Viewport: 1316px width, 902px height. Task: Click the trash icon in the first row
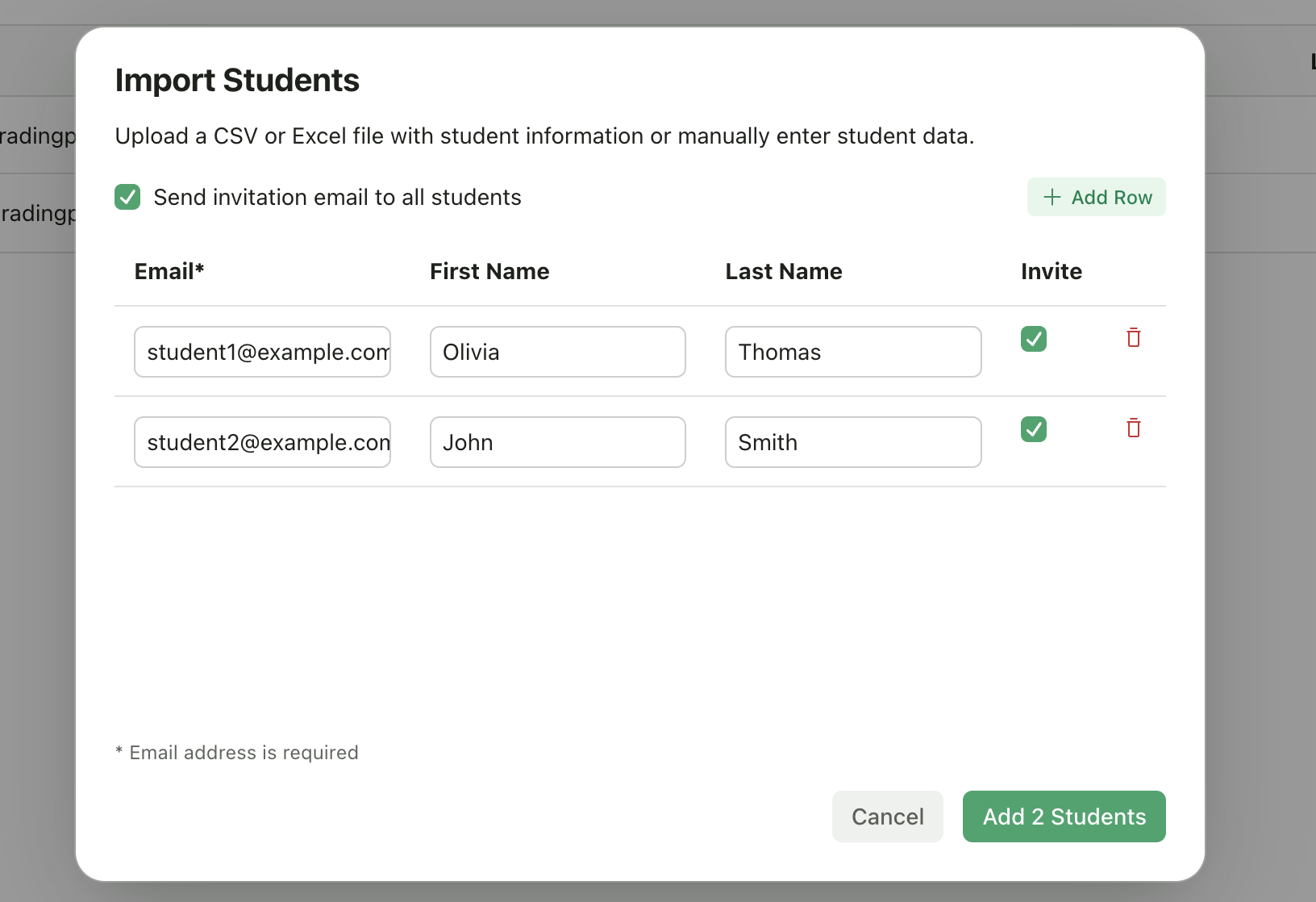(x=1134, y=338)
